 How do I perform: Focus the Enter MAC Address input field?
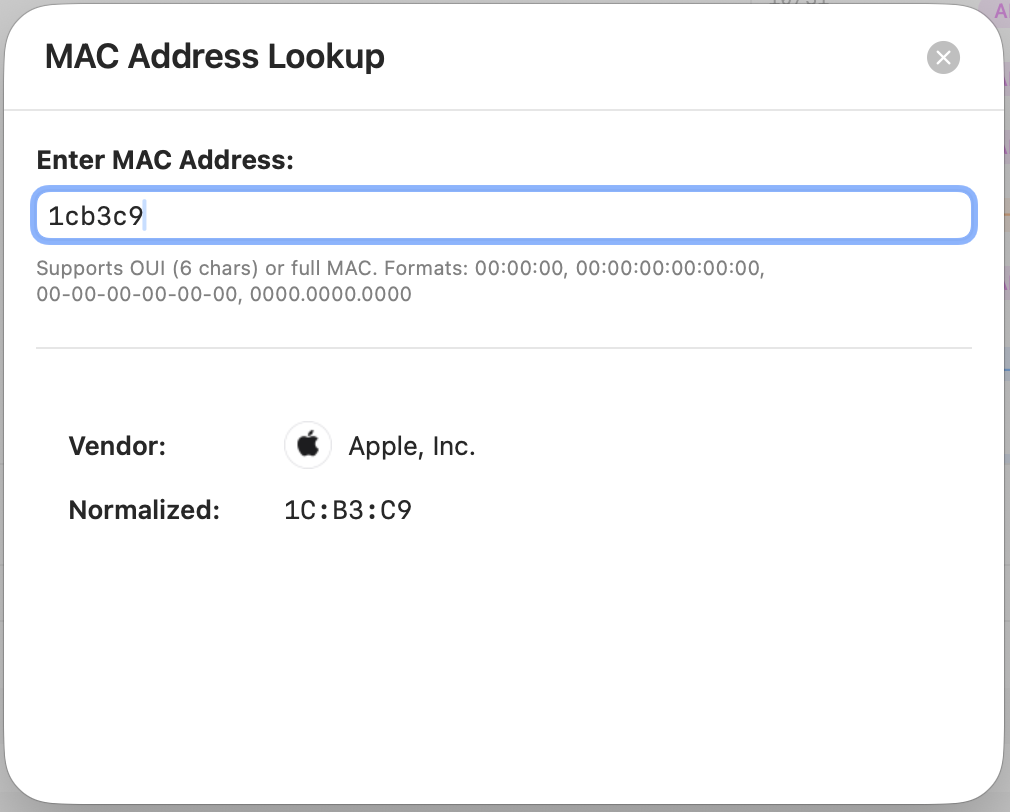point(504,215)
